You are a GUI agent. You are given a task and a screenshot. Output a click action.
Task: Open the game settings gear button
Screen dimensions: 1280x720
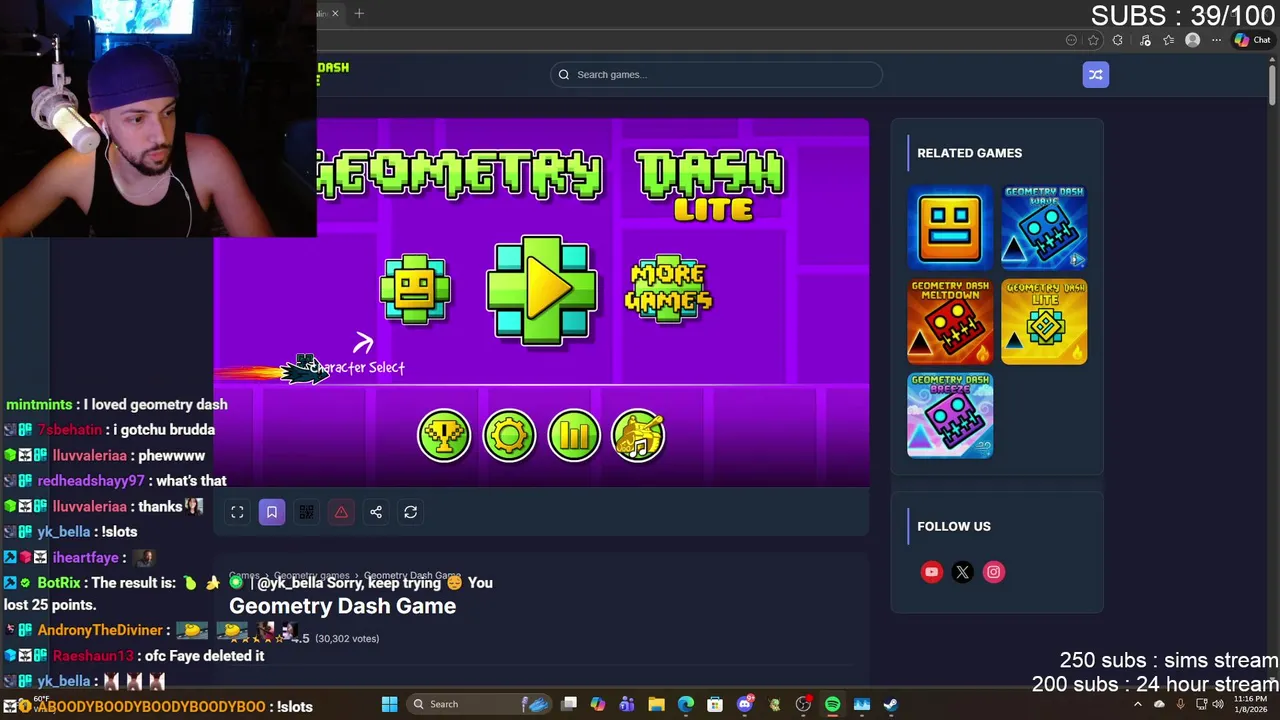tap(509, 435)
